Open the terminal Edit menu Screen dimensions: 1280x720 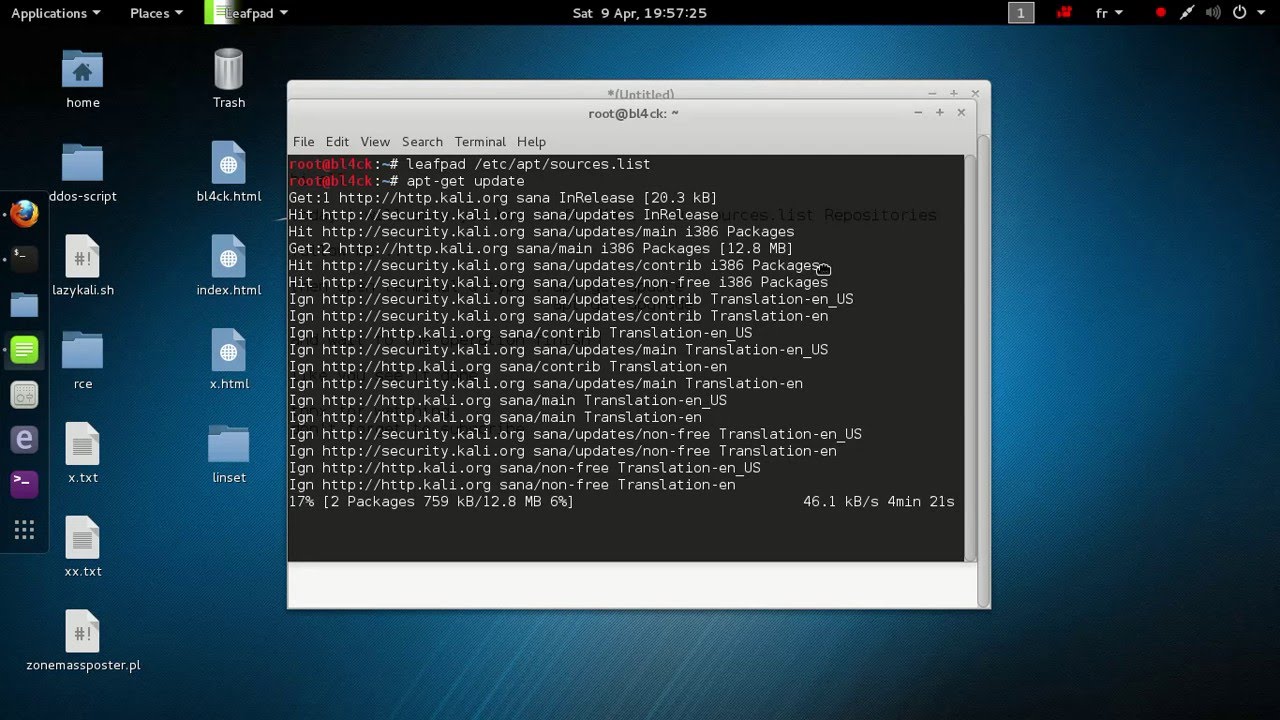click(x=337, y=142)
